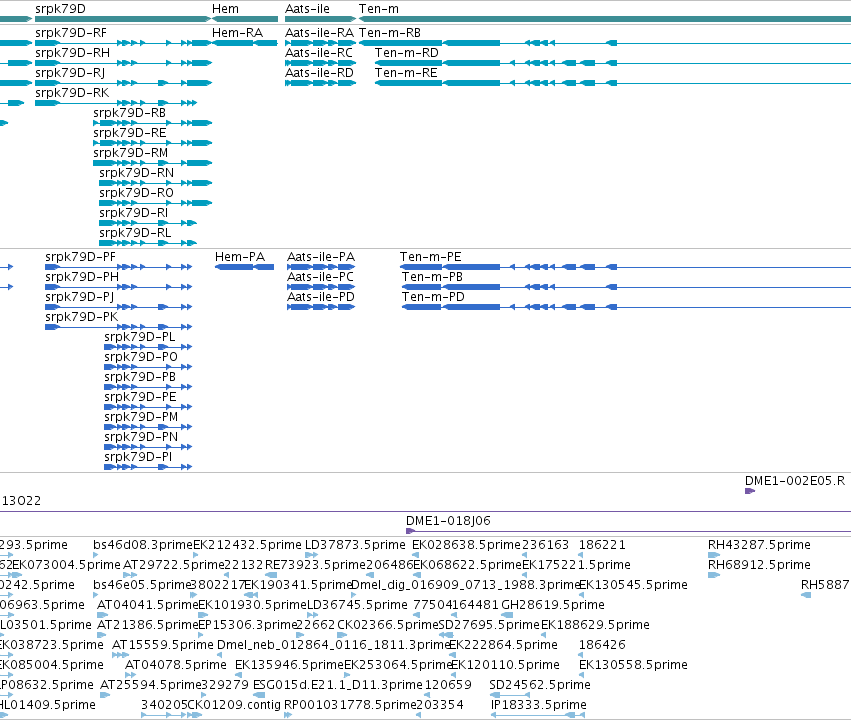
Task: Click the DME1-002E05.R feature label
Action: 795,481
